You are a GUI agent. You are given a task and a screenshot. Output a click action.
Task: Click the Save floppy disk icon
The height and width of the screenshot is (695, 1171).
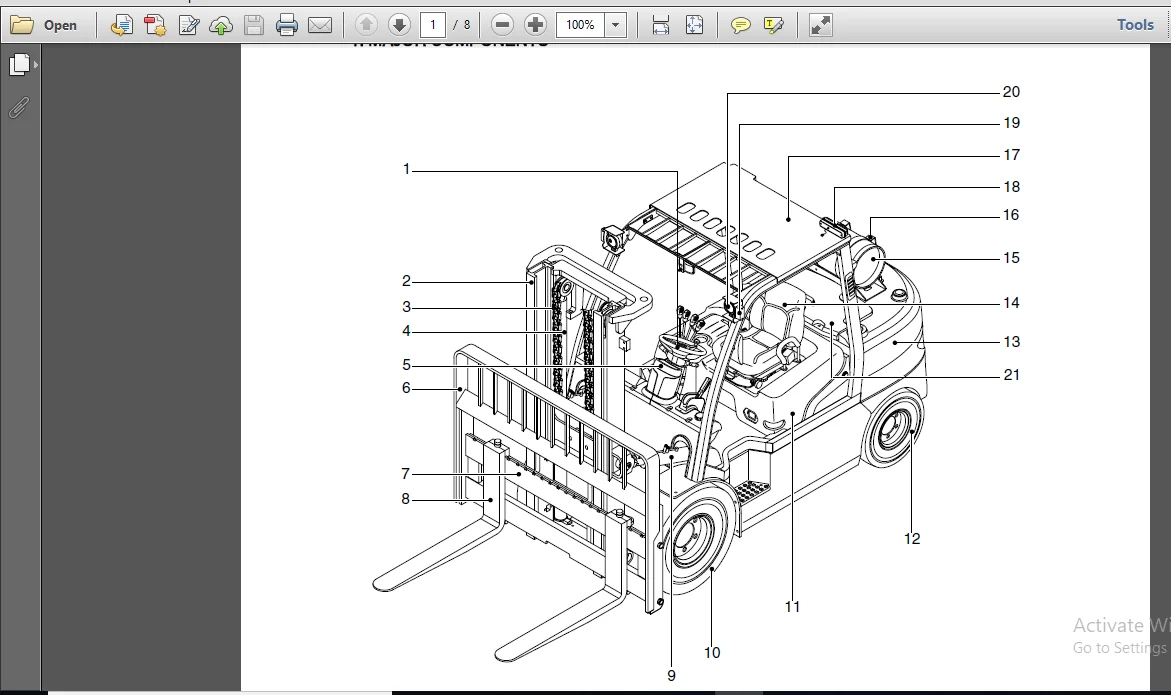point(254,25)
